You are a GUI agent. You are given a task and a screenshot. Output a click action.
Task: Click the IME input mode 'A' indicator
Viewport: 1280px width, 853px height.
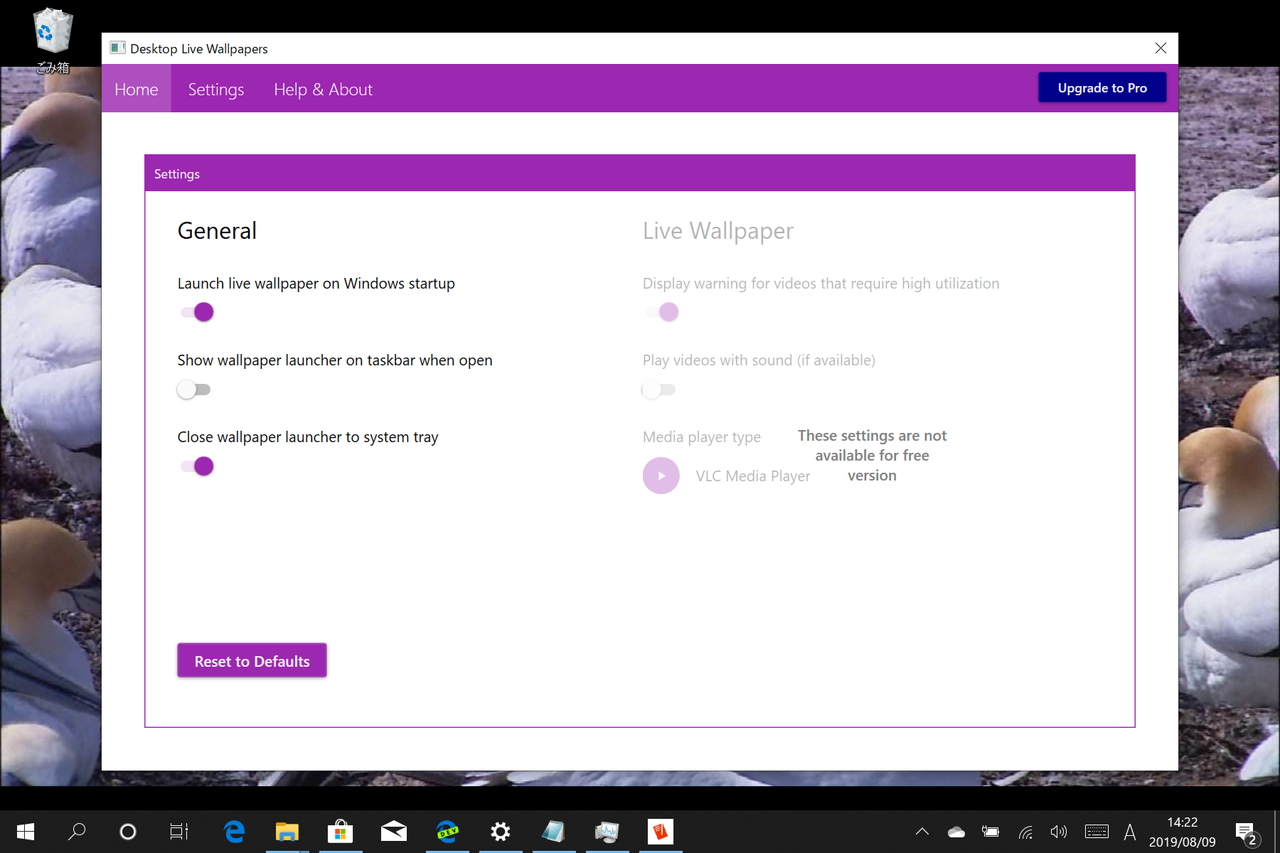[1130, 831]
